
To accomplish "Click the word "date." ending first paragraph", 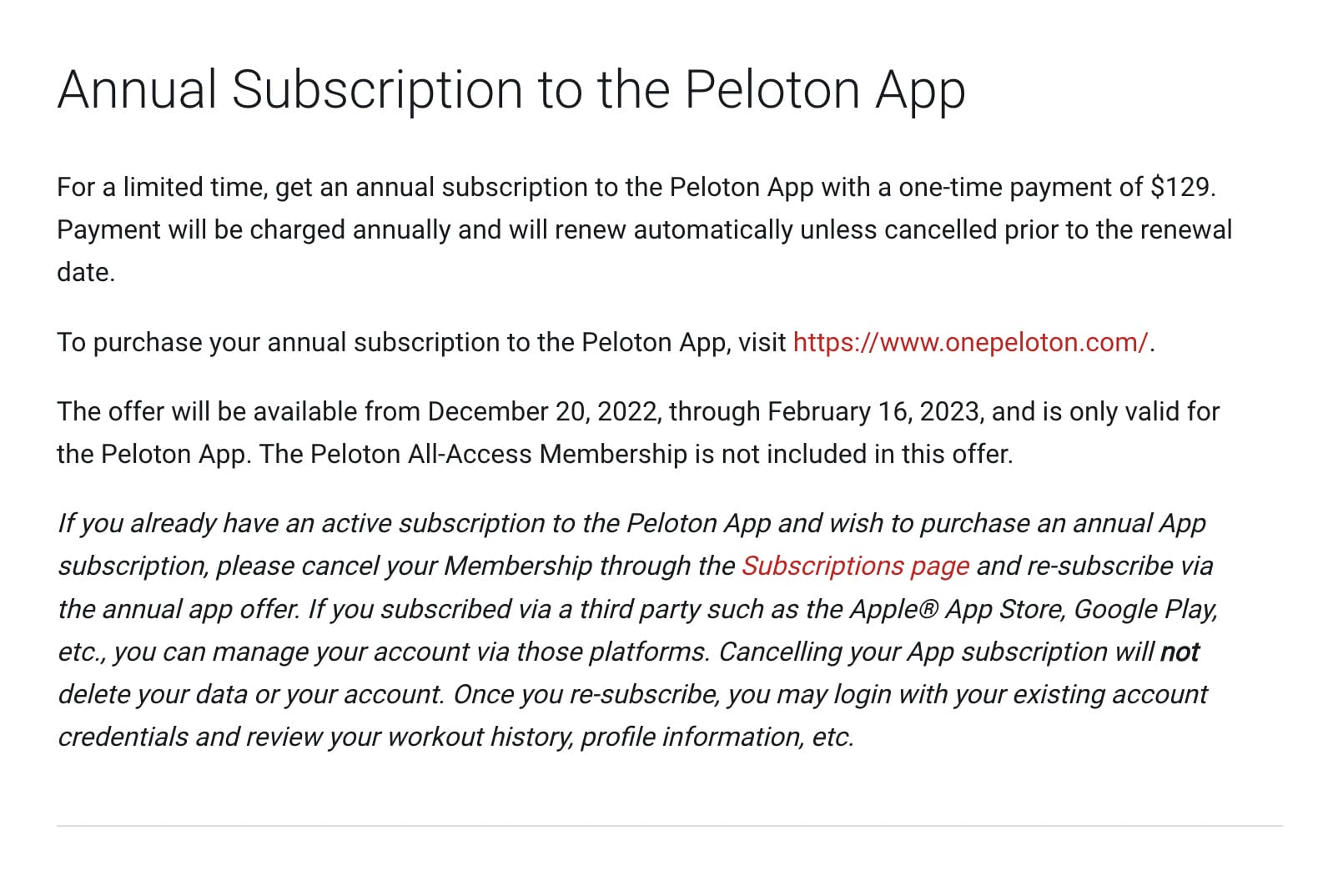I will coord(86,272).
